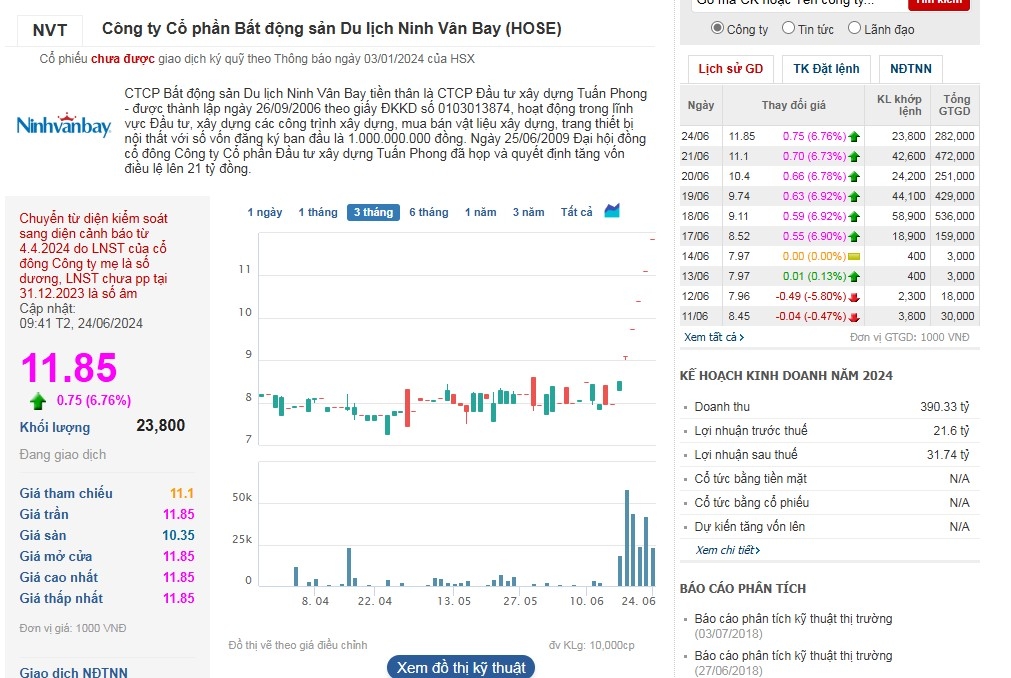Expand full history via Xem tất cả

click(x=714, y=337)
